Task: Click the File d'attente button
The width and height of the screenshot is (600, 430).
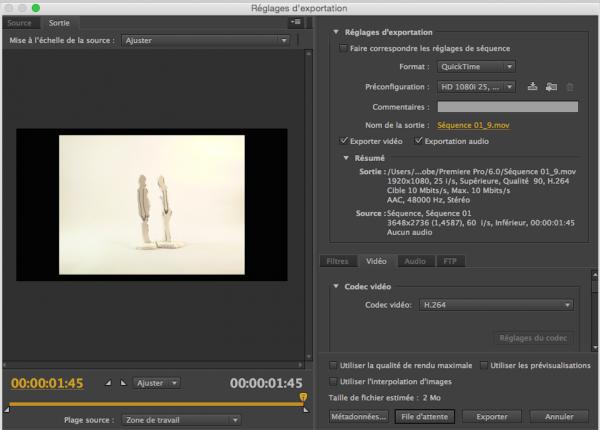Action: [x=425, y=417]
